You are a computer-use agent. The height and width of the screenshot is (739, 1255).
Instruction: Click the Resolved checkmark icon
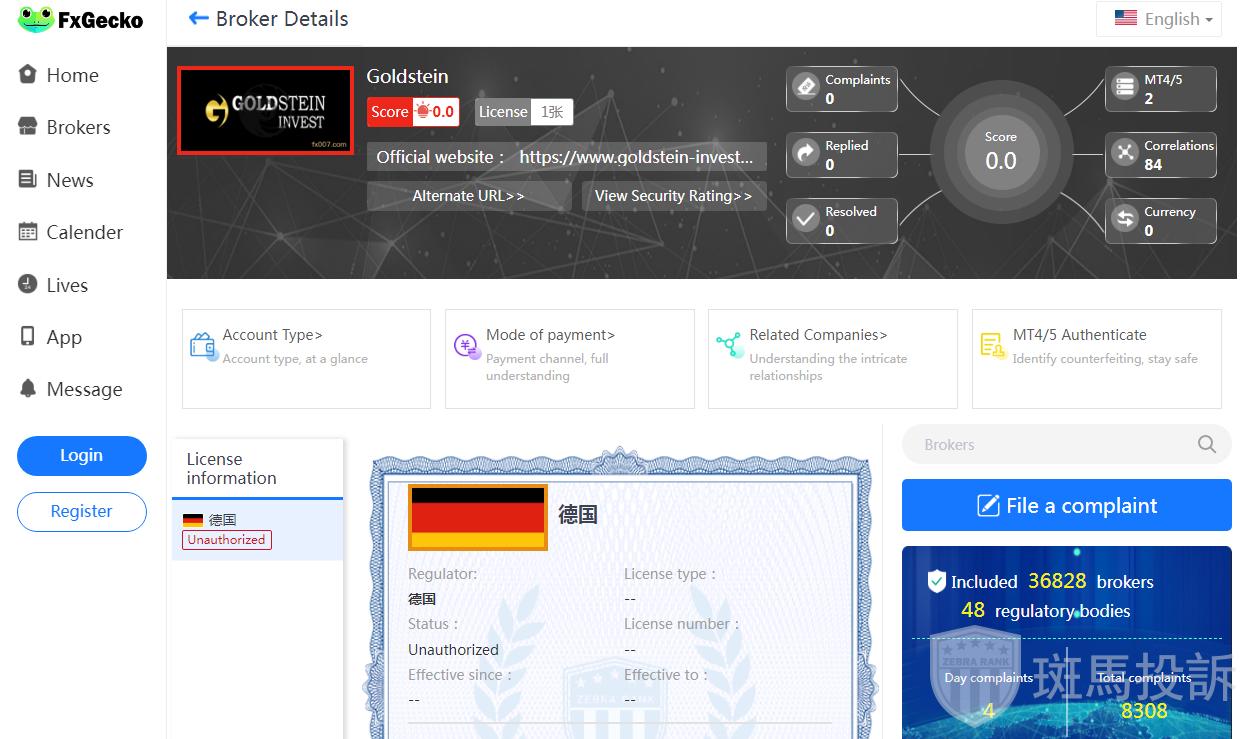[806, 220]
